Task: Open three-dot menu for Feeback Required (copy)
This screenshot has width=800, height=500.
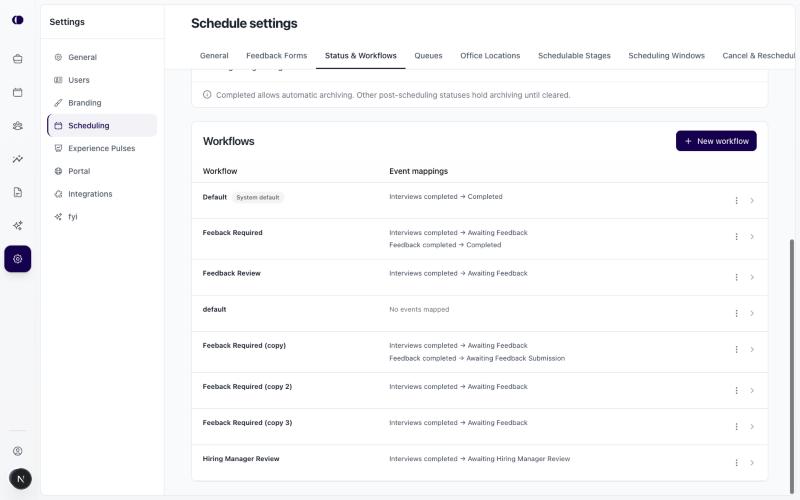Action: point(736,349)
